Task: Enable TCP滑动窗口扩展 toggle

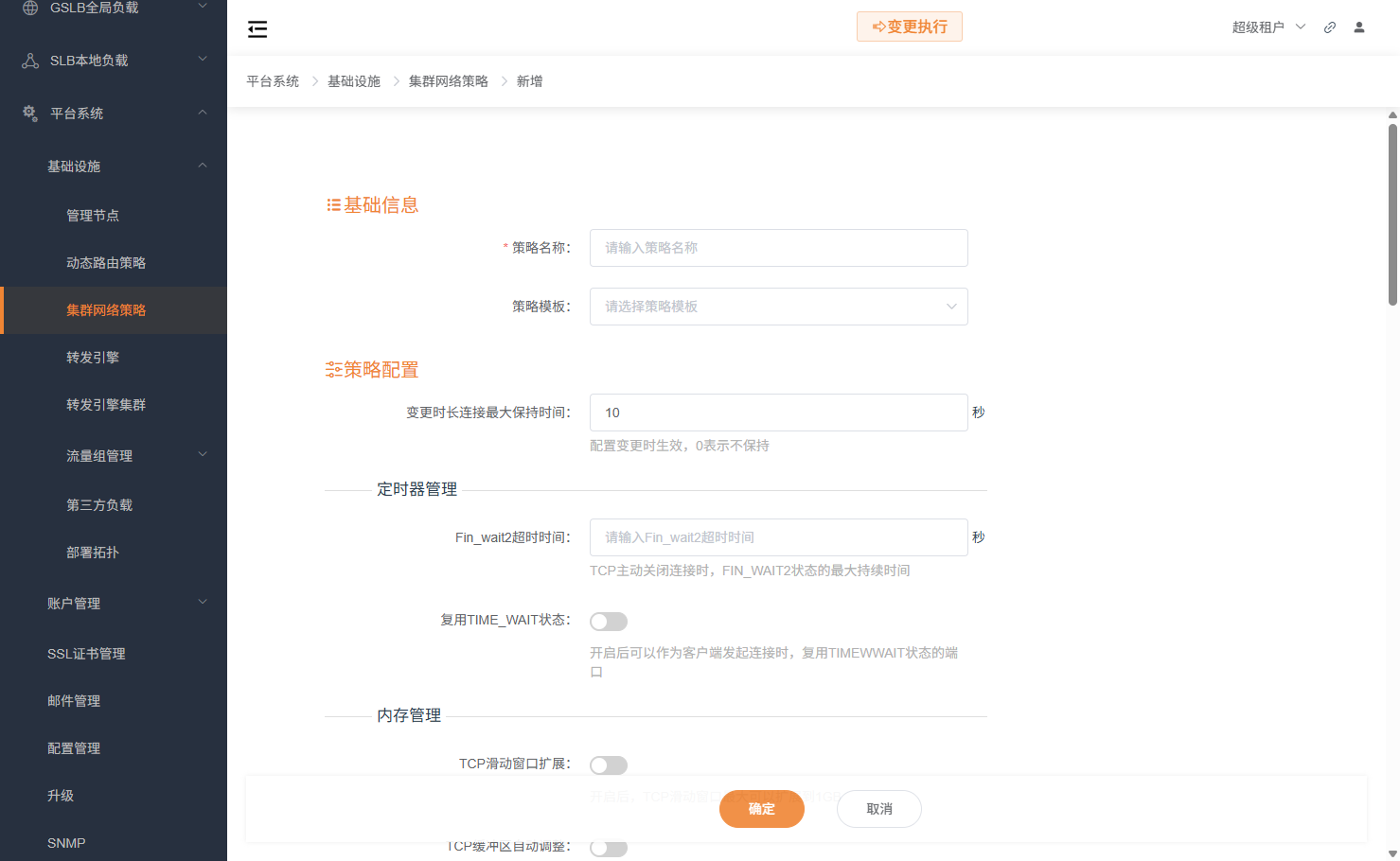Action: [609, 764]
